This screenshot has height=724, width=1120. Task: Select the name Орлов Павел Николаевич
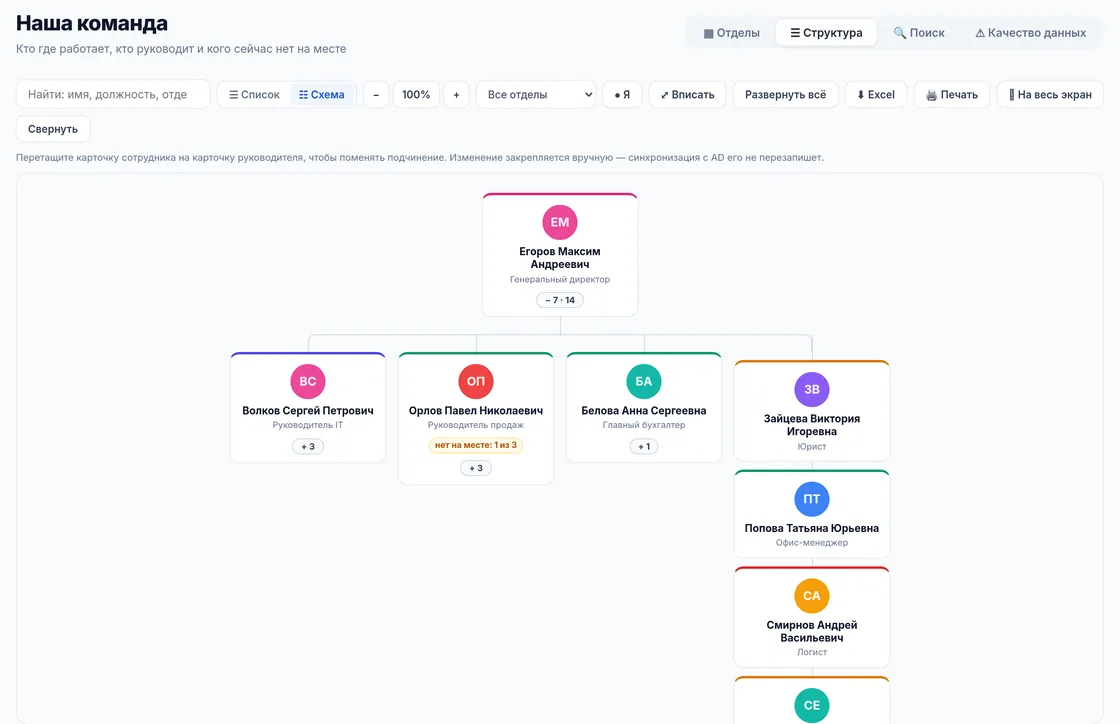[476, 411]
